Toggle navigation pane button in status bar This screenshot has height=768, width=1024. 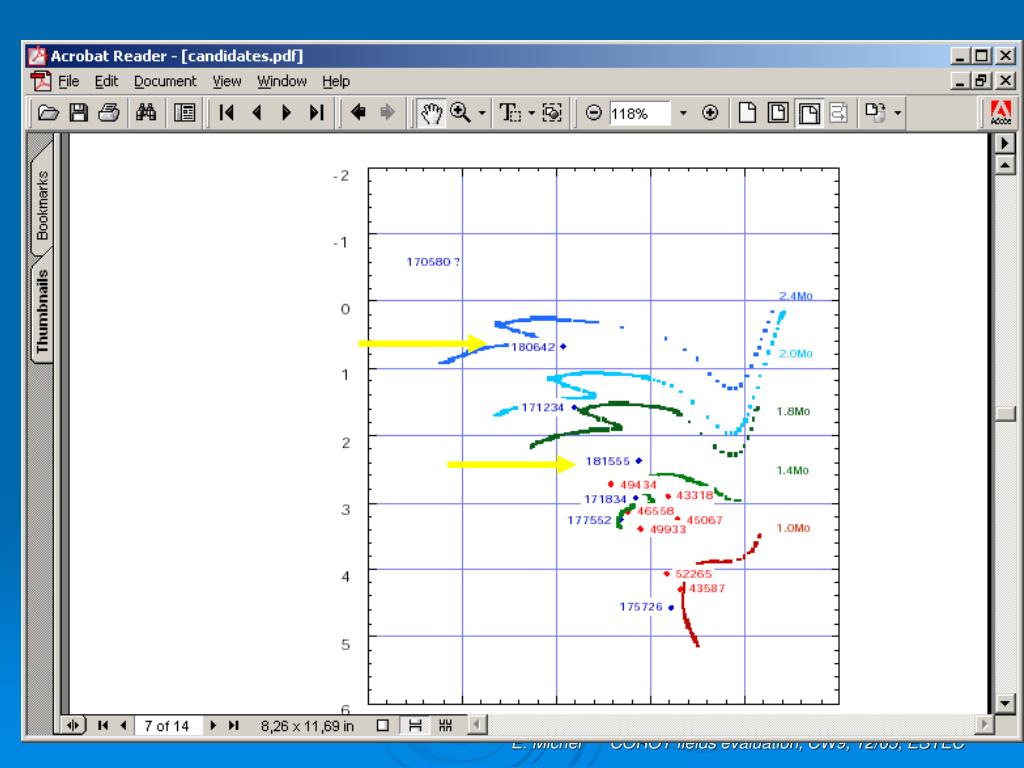point(73,726)
